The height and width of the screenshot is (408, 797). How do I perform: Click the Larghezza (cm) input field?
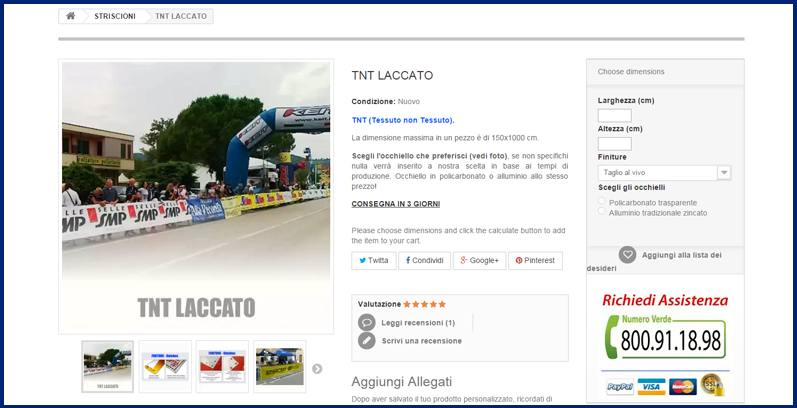click(614, 115)
